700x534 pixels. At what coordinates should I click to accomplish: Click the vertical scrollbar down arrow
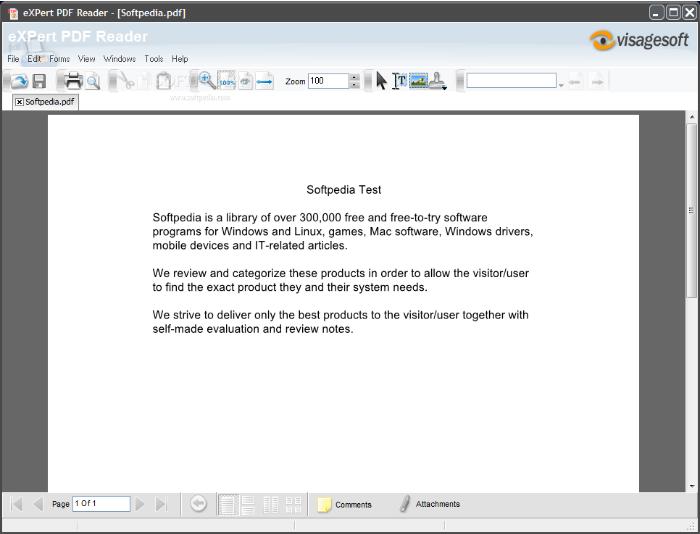[692, 486]
